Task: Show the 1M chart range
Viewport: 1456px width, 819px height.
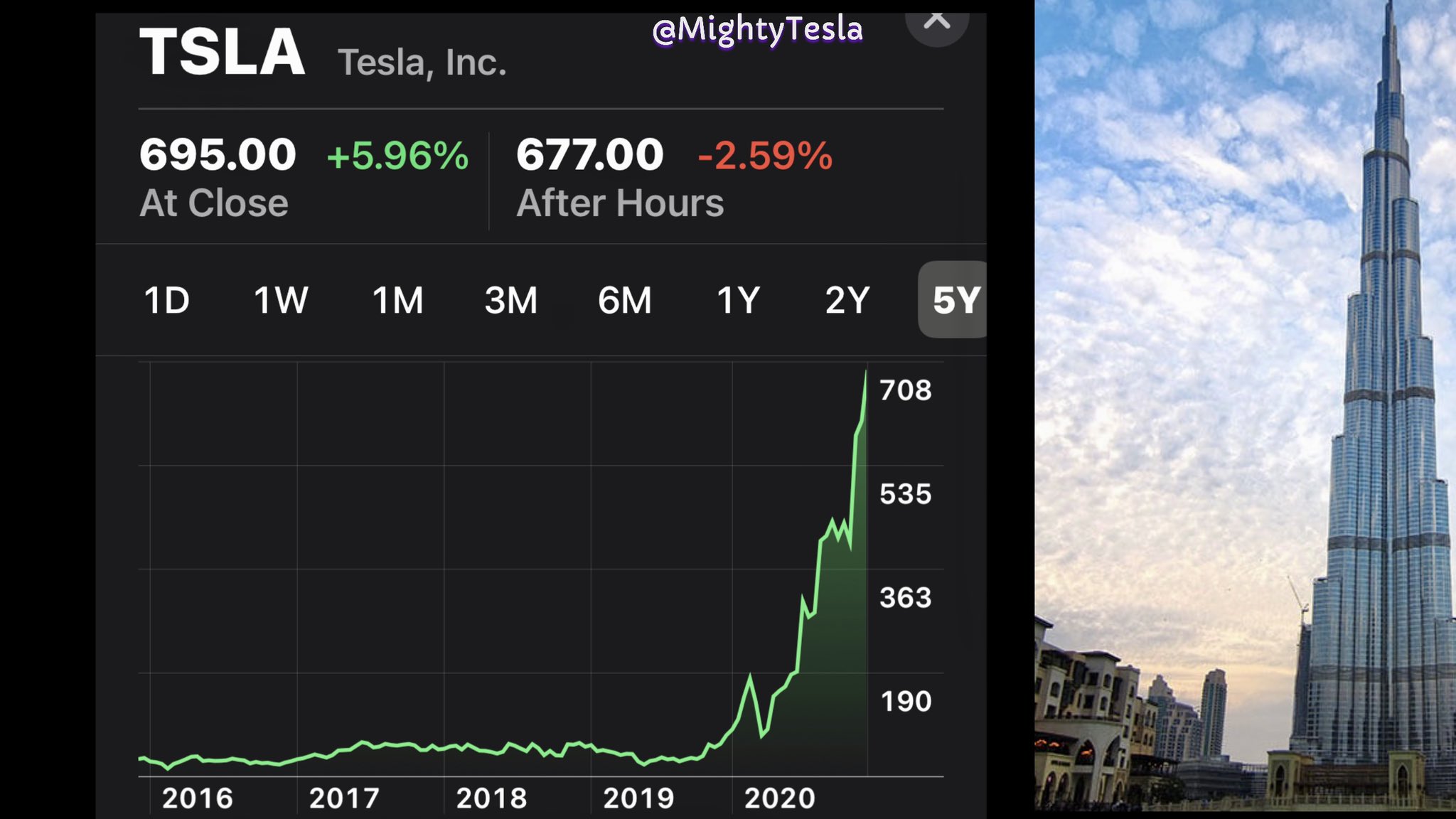Action: tap(397, 300)
